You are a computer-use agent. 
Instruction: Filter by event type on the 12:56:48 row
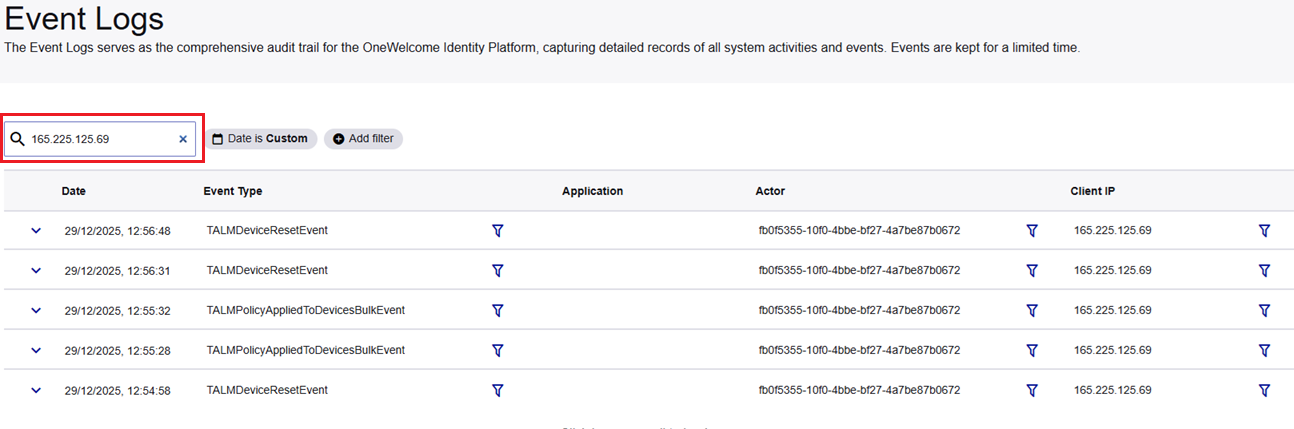click(x=497, y=230)
